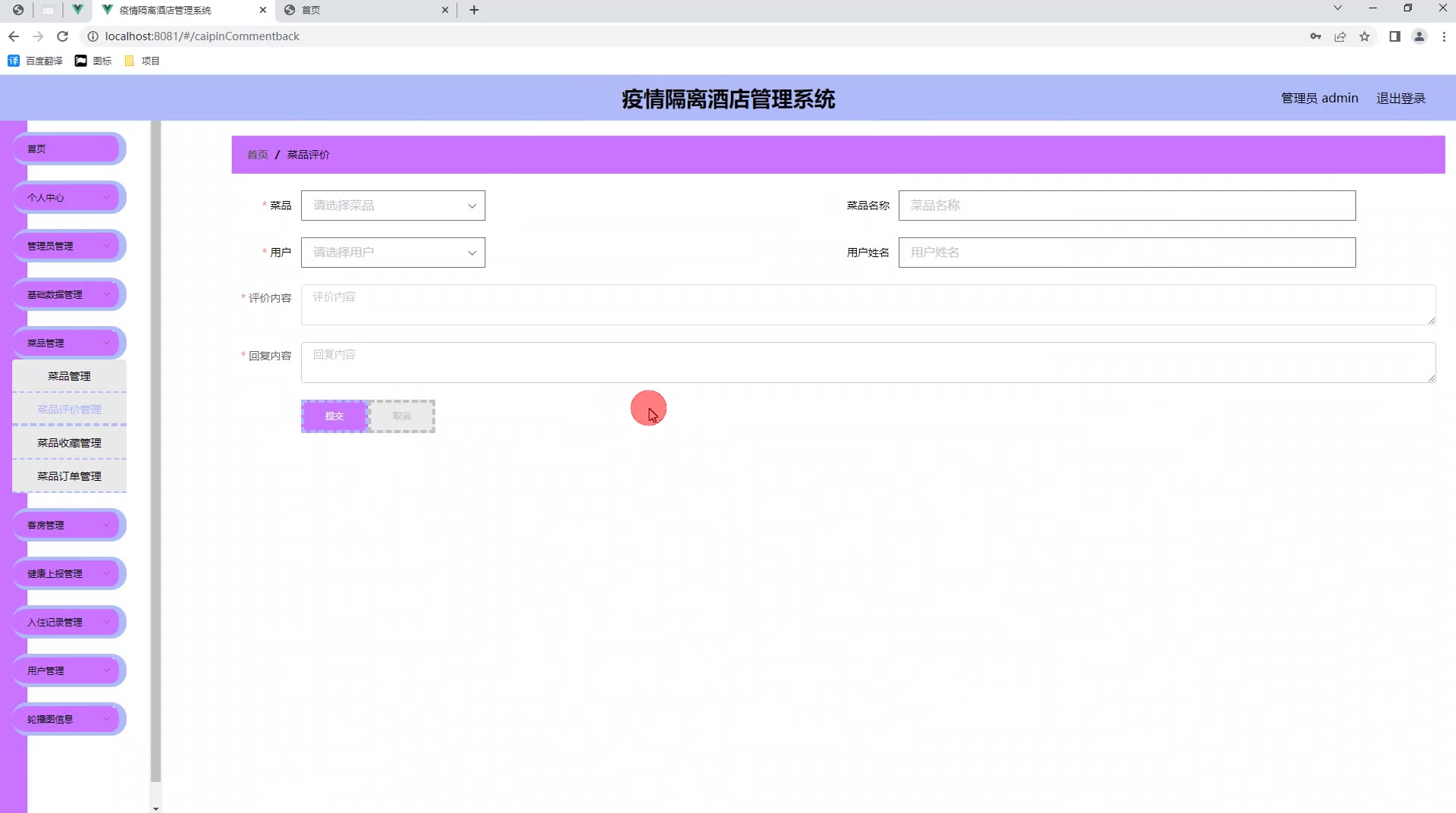
Task: Click the address bar URL
Action: point(202,36)
